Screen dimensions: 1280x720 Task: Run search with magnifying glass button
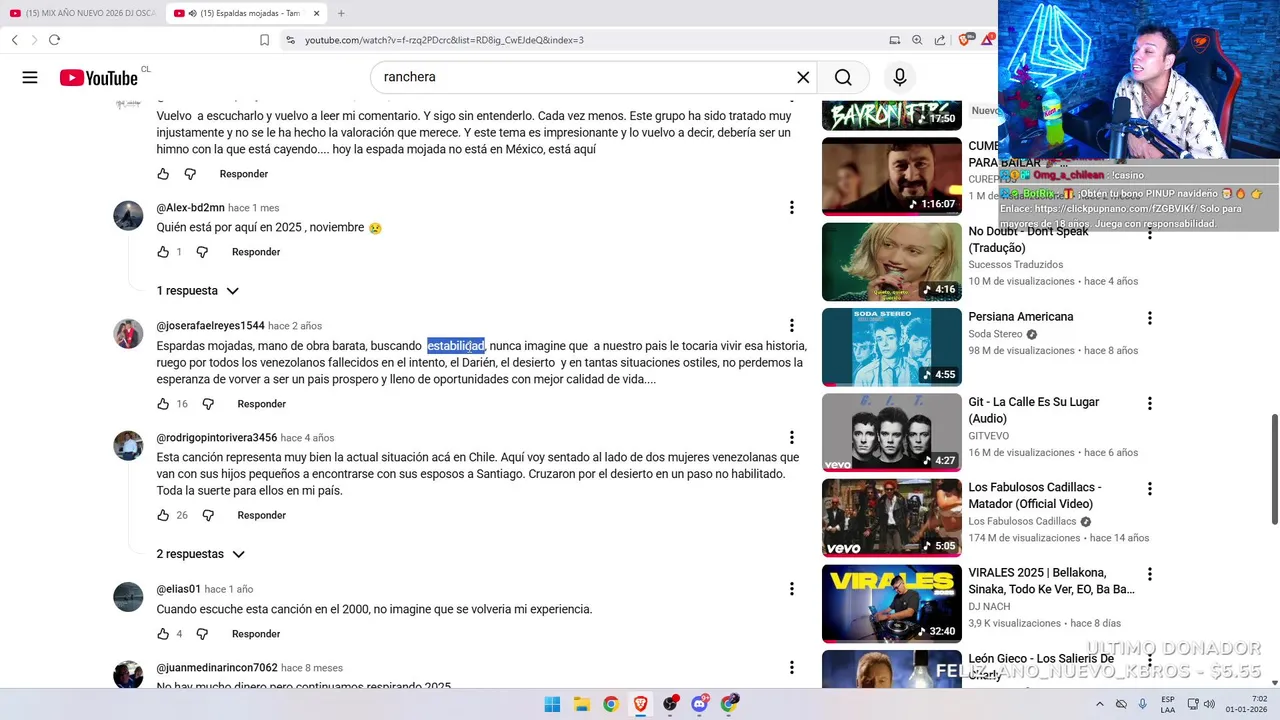point(843,77)
